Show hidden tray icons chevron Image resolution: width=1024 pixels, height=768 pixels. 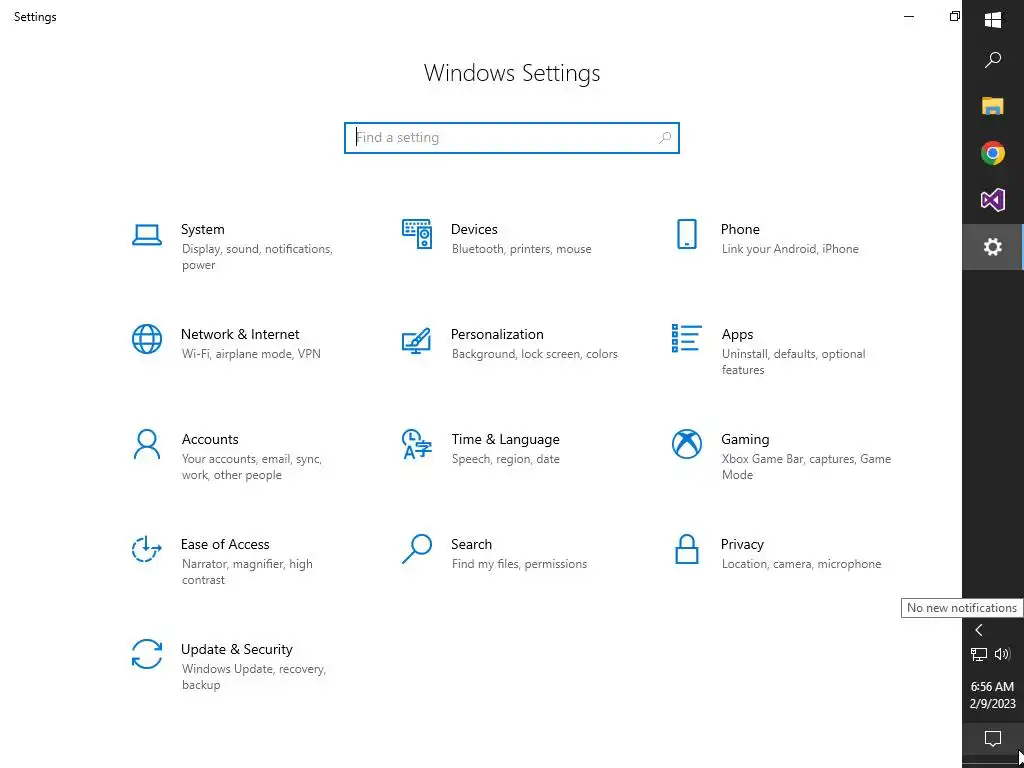[978, 630]
